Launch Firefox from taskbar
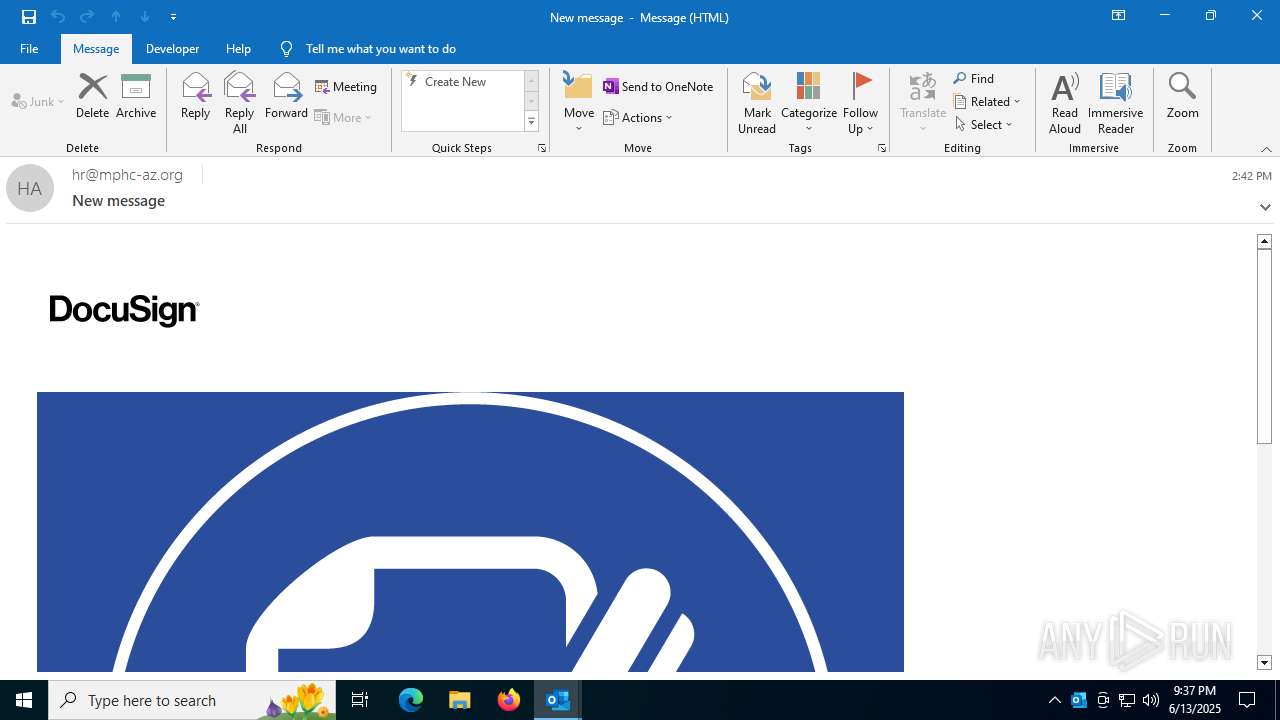 pos(509,700)
